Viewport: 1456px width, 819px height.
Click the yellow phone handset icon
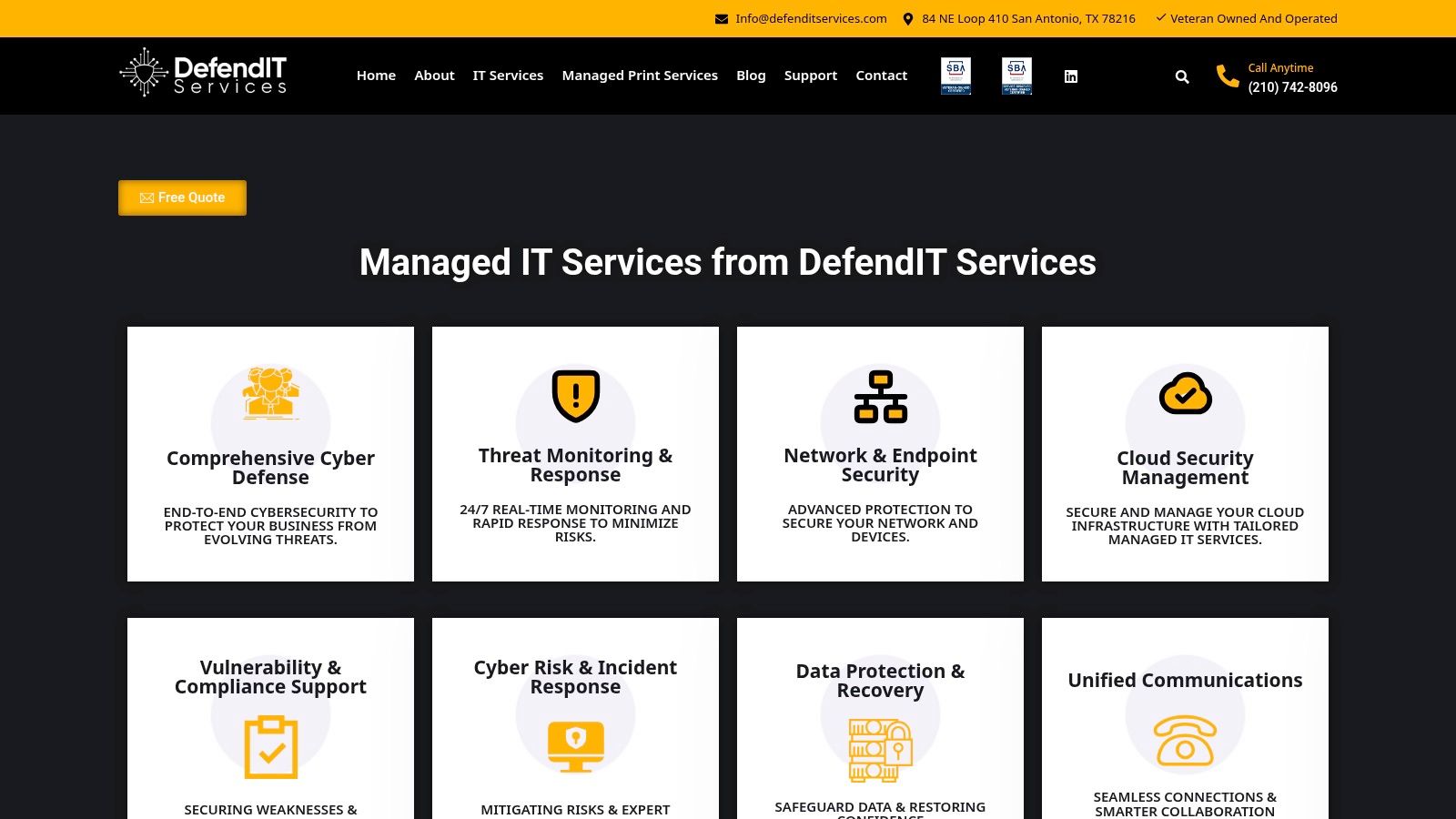point(1228,76)
